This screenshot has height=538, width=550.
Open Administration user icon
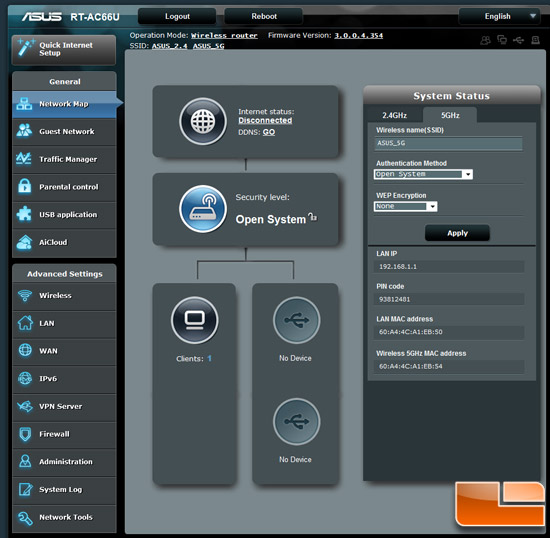(x=25, y=461)
